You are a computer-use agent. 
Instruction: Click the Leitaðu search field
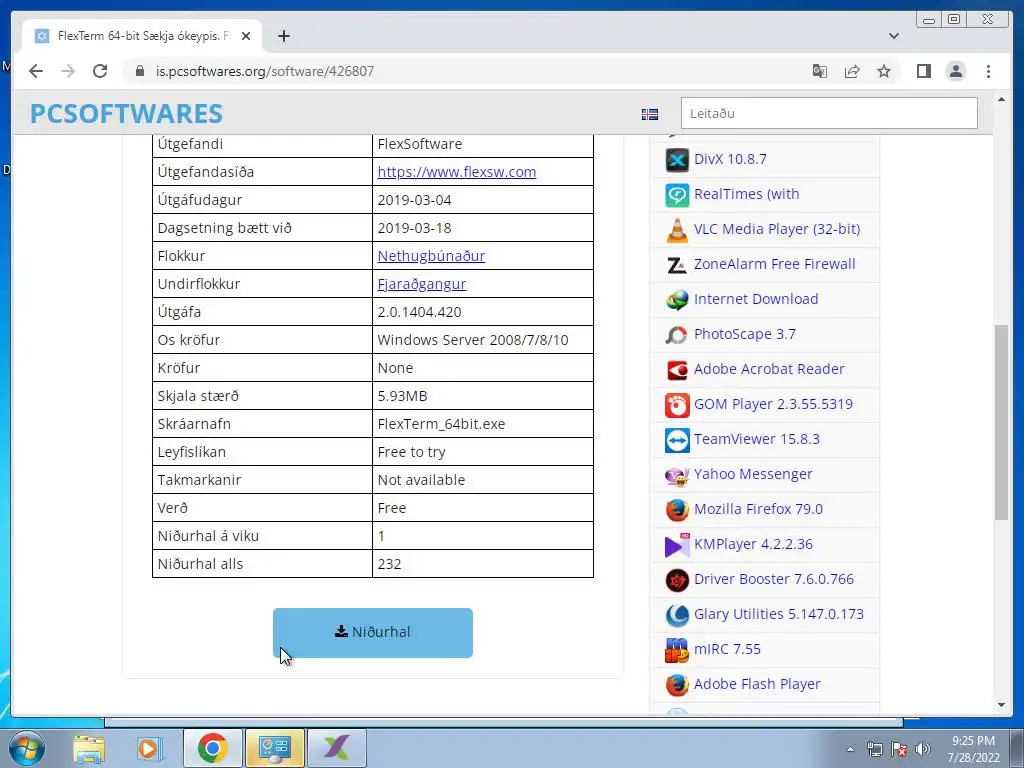click(829, 113)
